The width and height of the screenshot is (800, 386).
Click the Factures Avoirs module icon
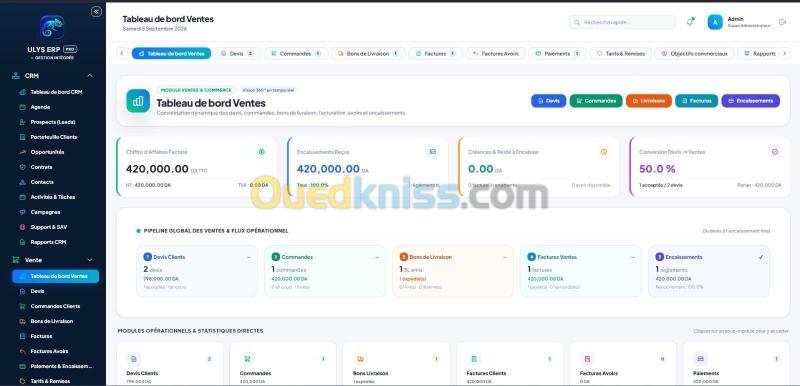point(587,359)
